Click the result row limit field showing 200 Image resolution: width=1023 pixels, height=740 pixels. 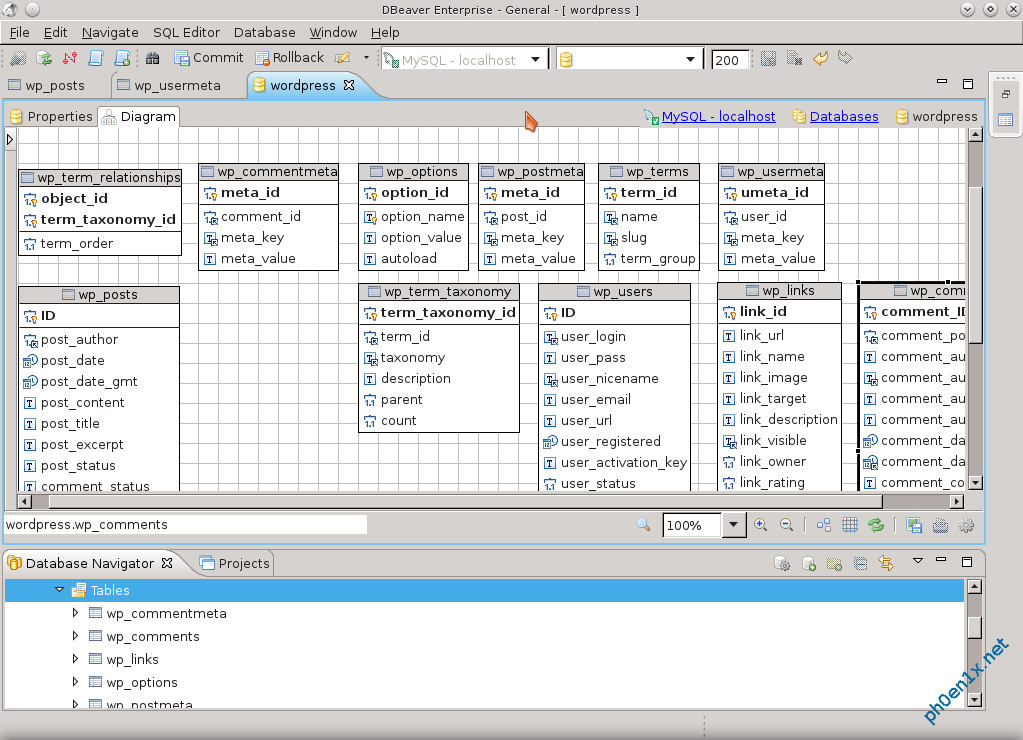tap(729, 60)
